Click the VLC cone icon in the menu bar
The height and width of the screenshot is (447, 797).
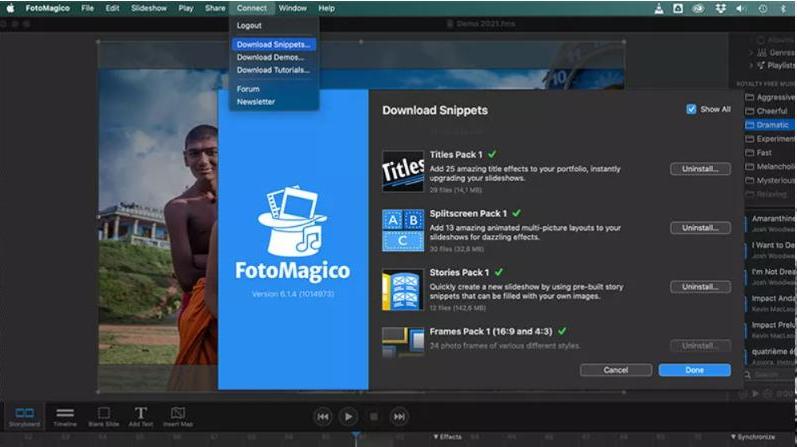point(659,8)
